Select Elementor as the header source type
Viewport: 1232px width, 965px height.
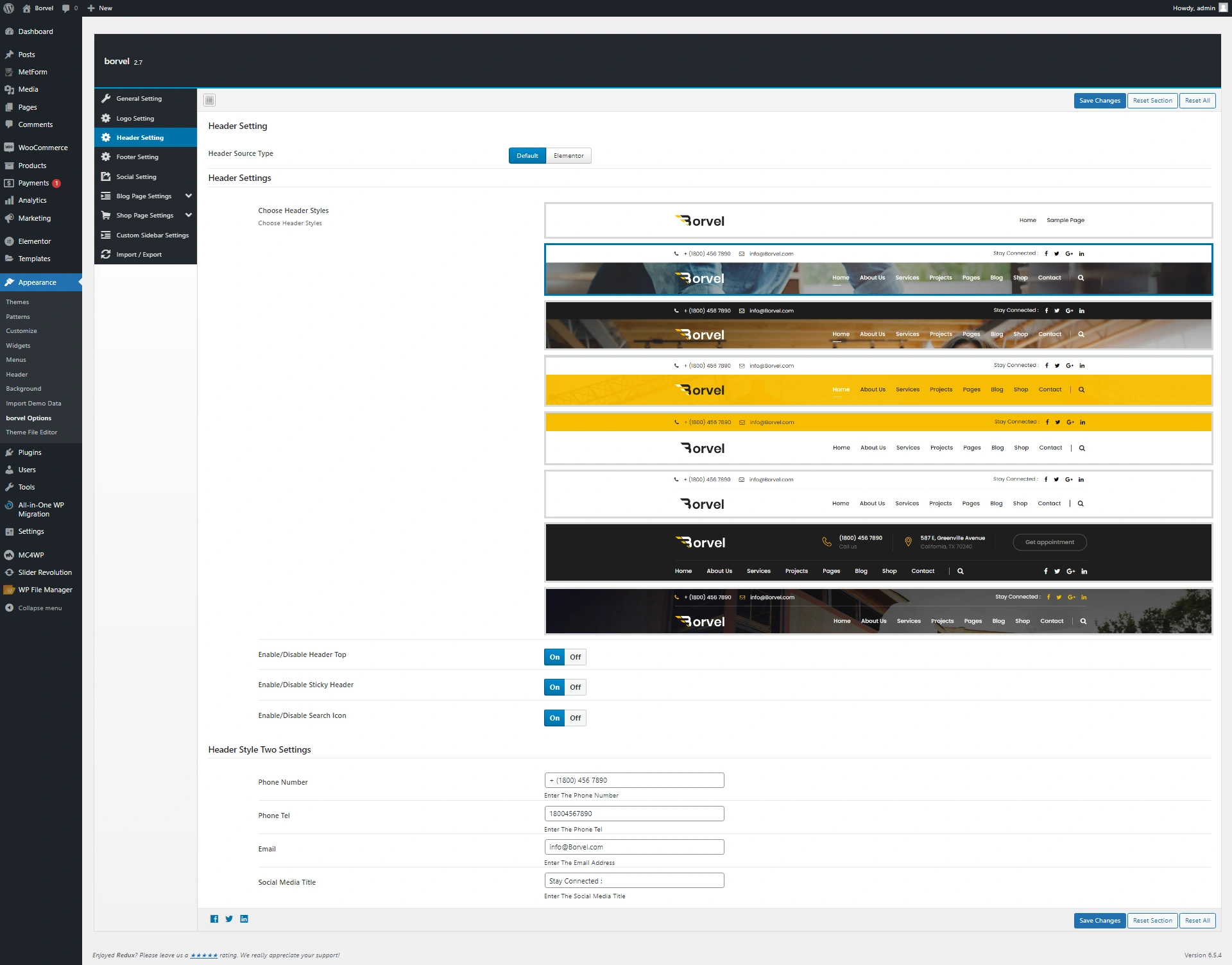pos(569,156)
